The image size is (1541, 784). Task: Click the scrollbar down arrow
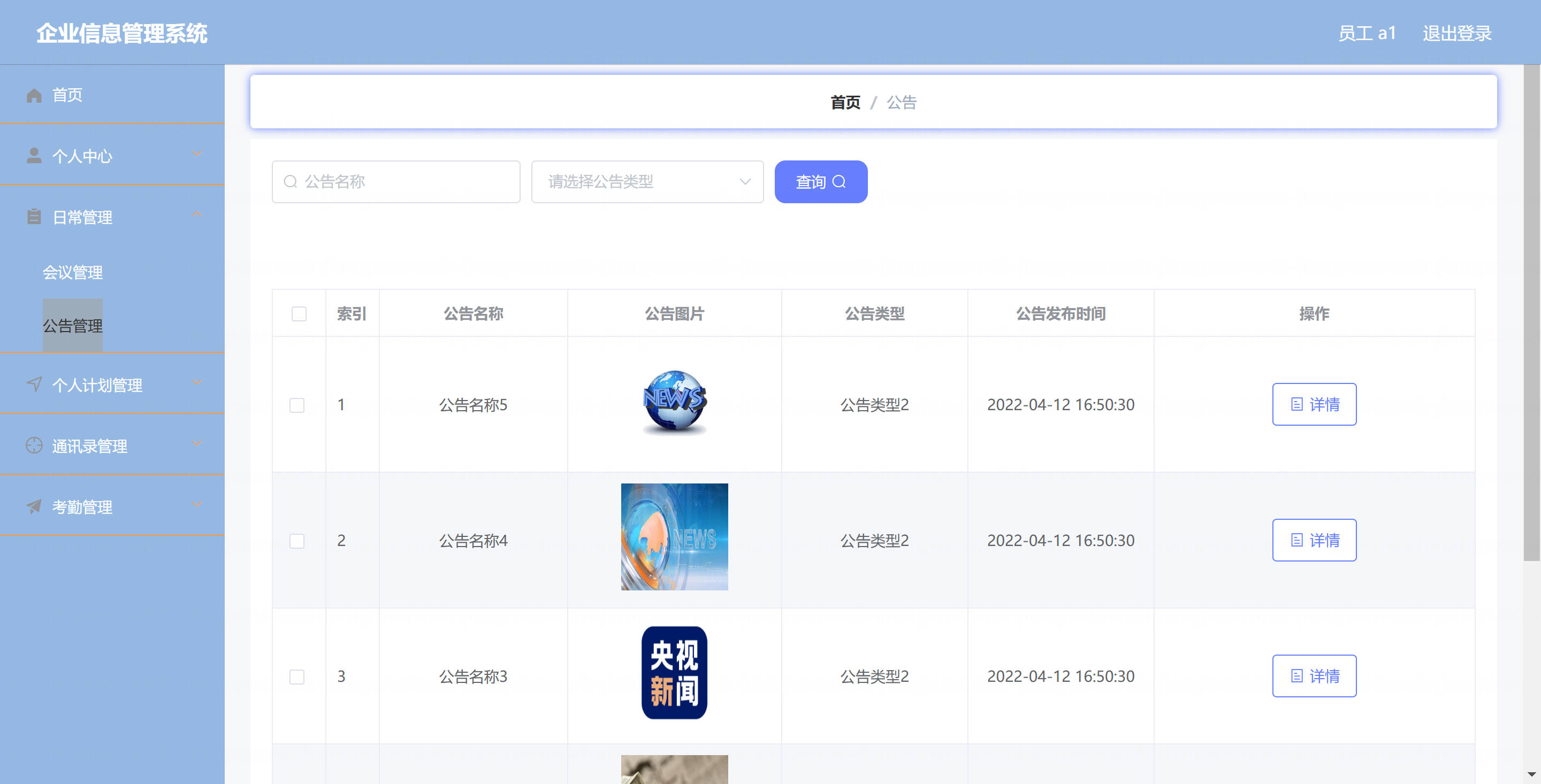[x=1531, y=774]
